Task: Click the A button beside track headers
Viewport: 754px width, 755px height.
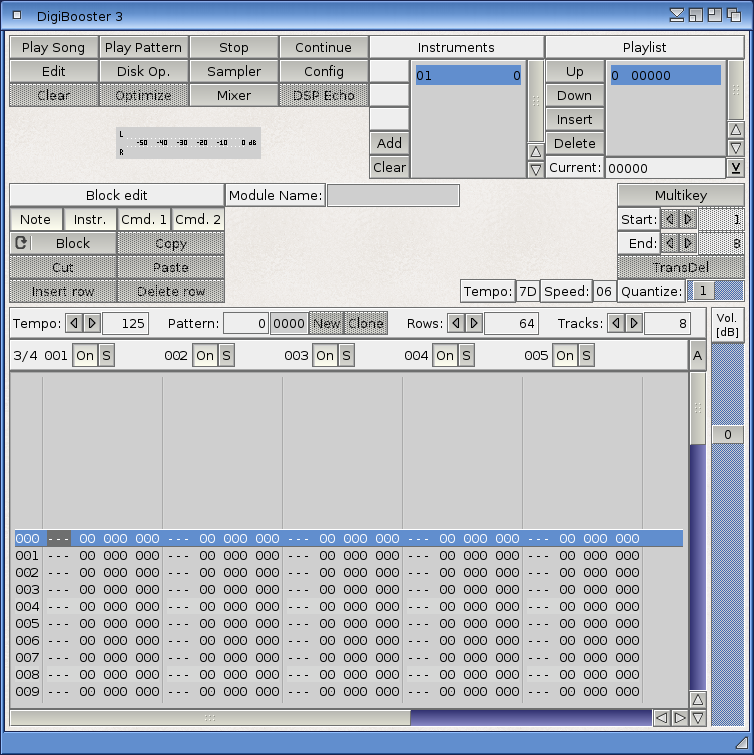Action: (698, 355)
